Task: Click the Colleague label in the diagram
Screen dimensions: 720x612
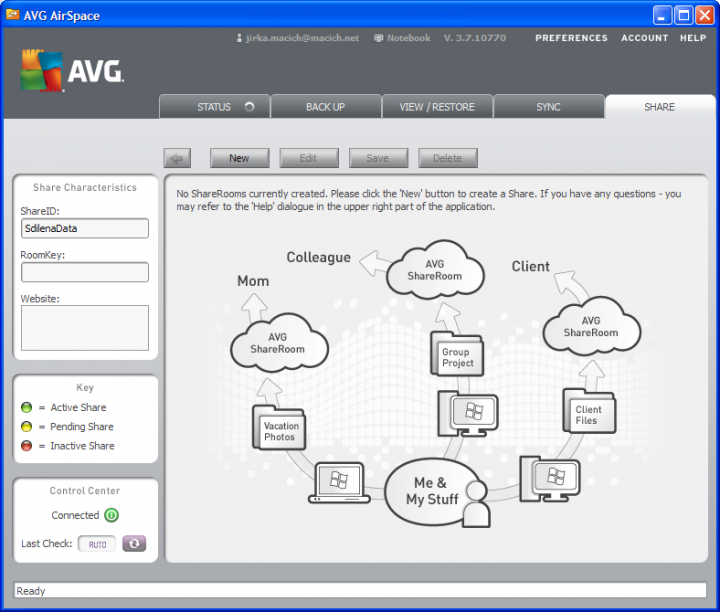Action: pyautogui.click(x=319, y=257)
